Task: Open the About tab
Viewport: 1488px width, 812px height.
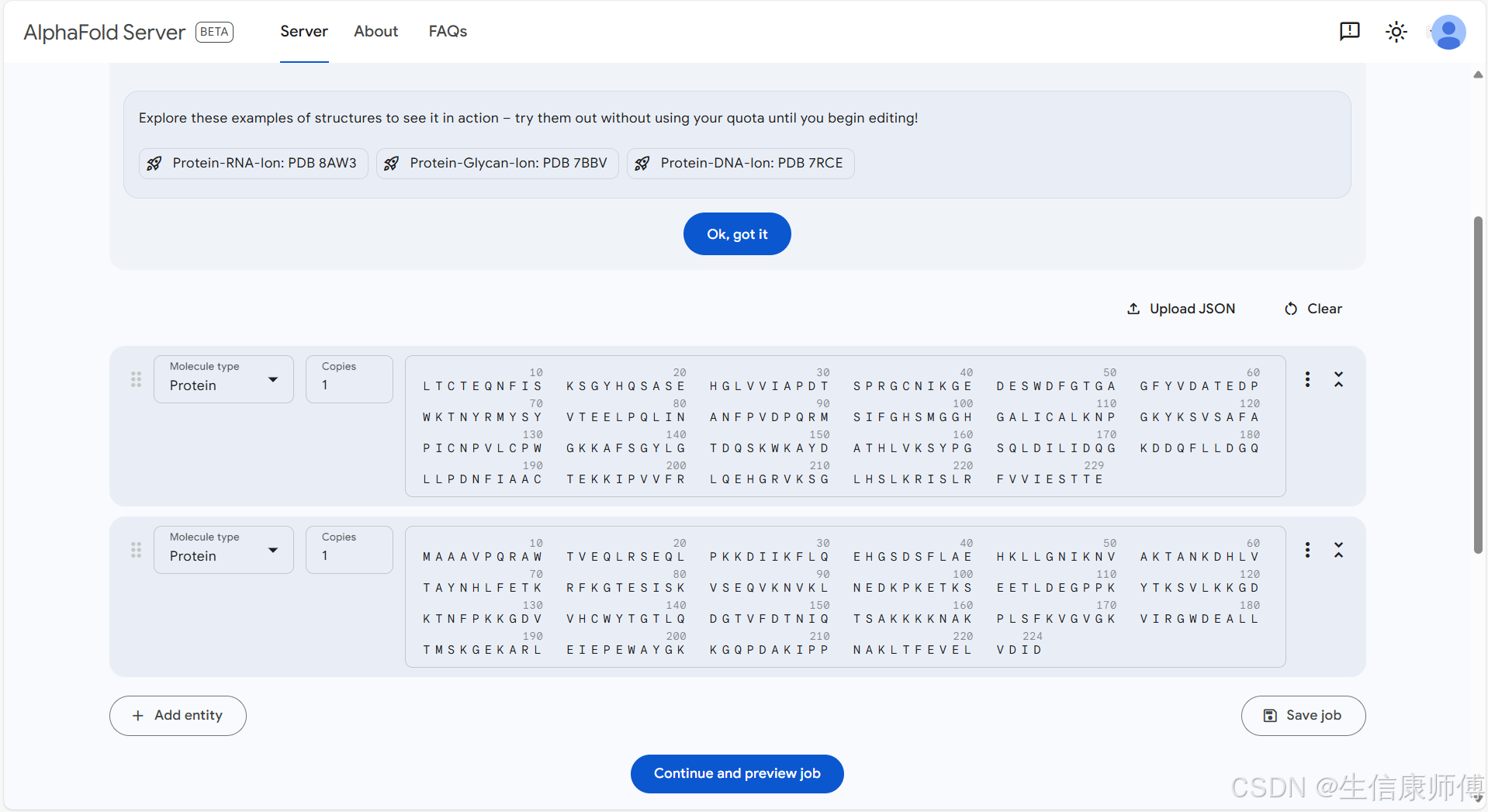Action: pyautogui.click(x=376, y=32)
